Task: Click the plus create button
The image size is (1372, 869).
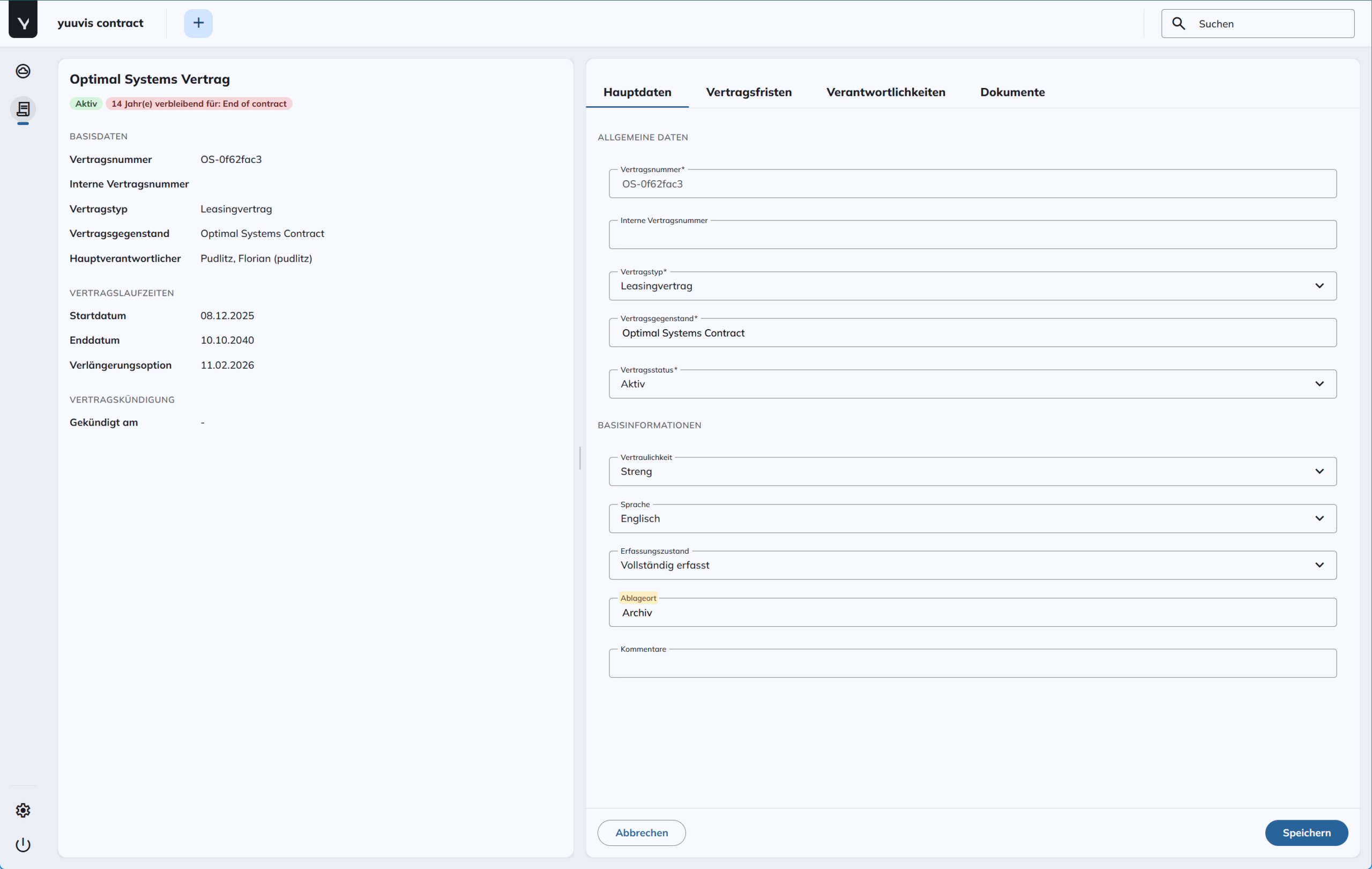Action: point(198,23)
